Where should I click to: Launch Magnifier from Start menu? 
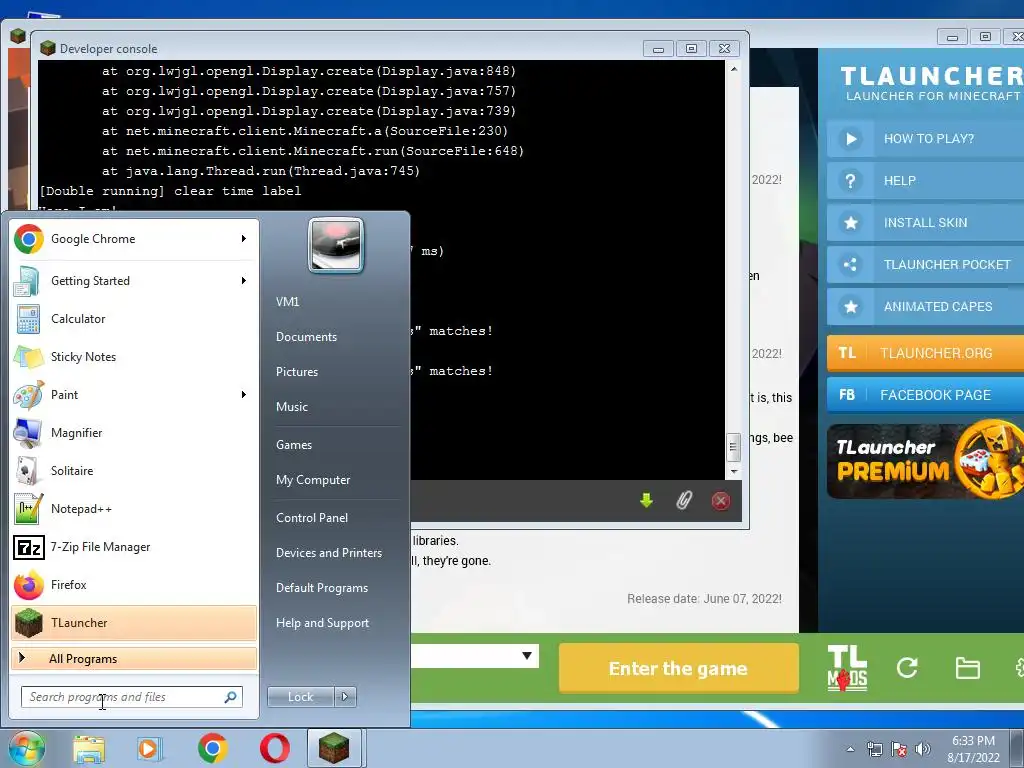[x=134, y=433]
